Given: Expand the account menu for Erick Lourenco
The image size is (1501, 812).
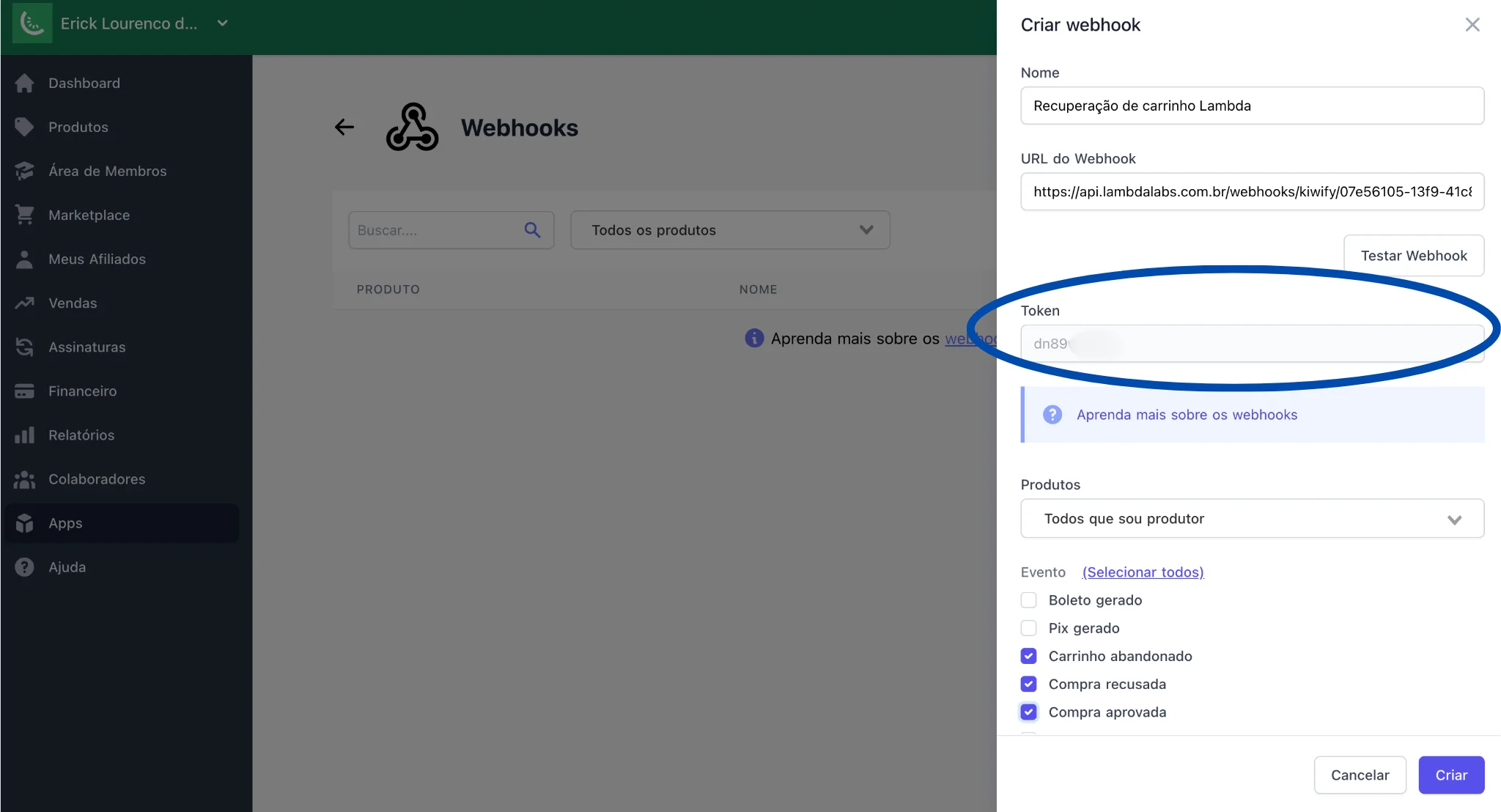Looking at the screenshot, I should (x=222, y=23).
